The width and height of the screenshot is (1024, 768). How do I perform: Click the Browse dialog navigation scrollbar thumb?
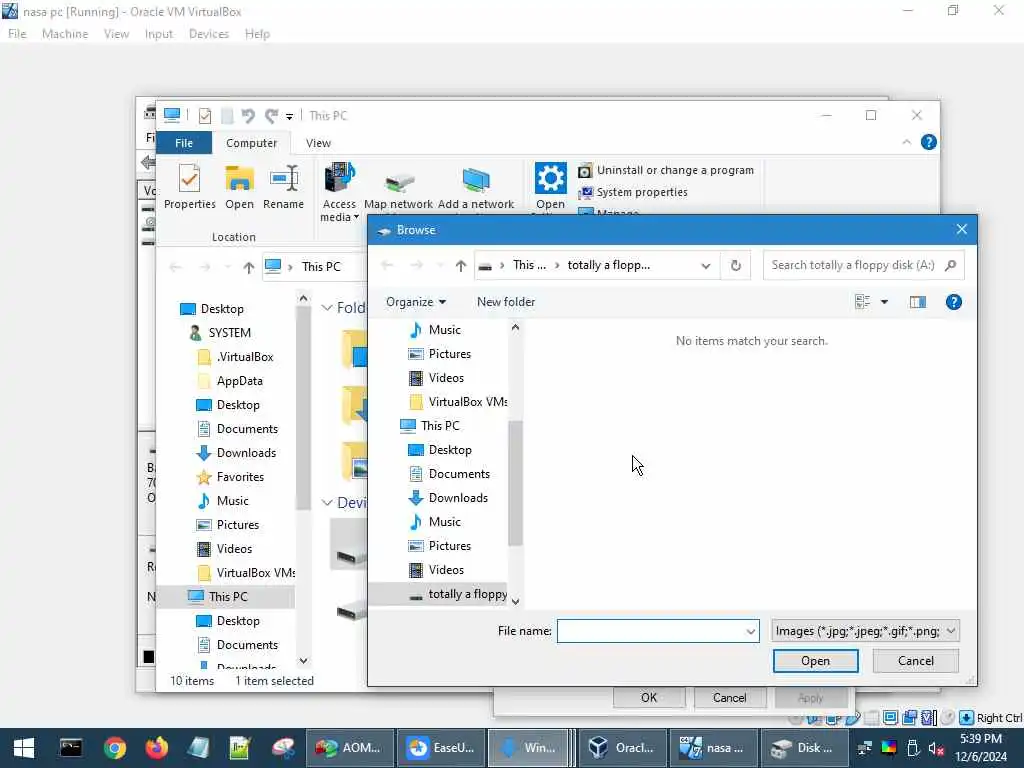pyautogui.click(x=515, y=483)
